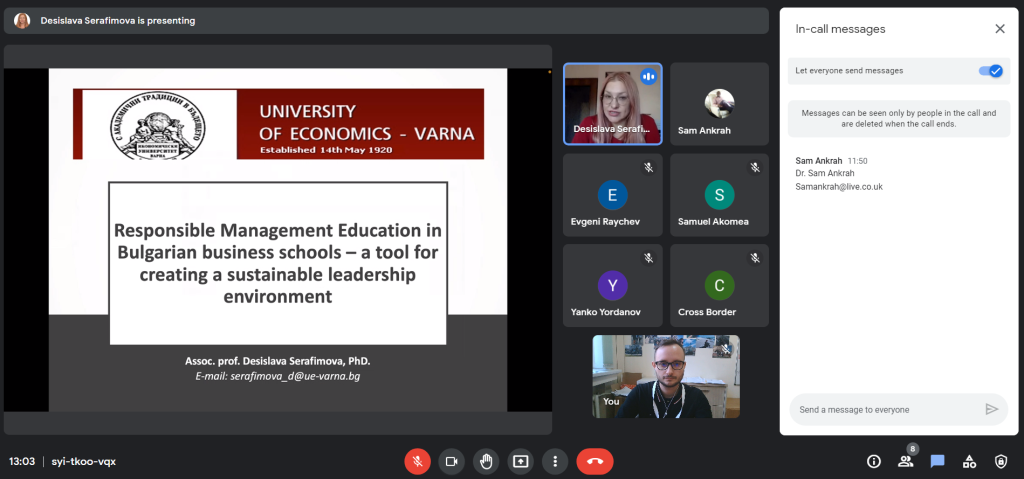
Task: Select the Cross Border participant tile
Action: (719, 286)
